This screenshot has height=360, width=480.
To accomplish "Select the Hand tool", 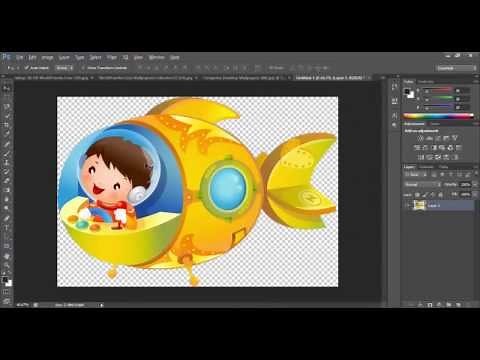I will click(6, 256).
